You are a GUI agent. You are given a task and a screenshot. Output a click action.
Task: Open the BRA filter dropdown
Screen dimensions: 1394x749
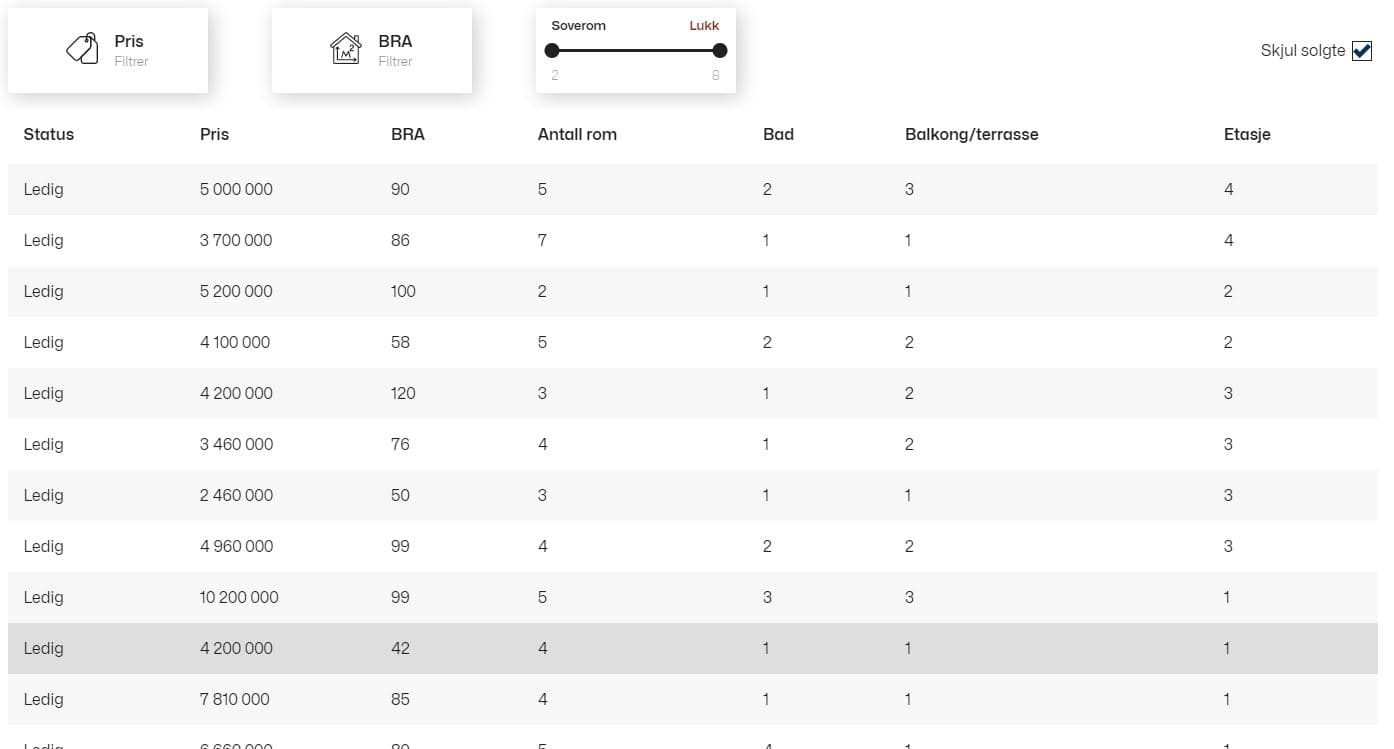pos(372,50)
